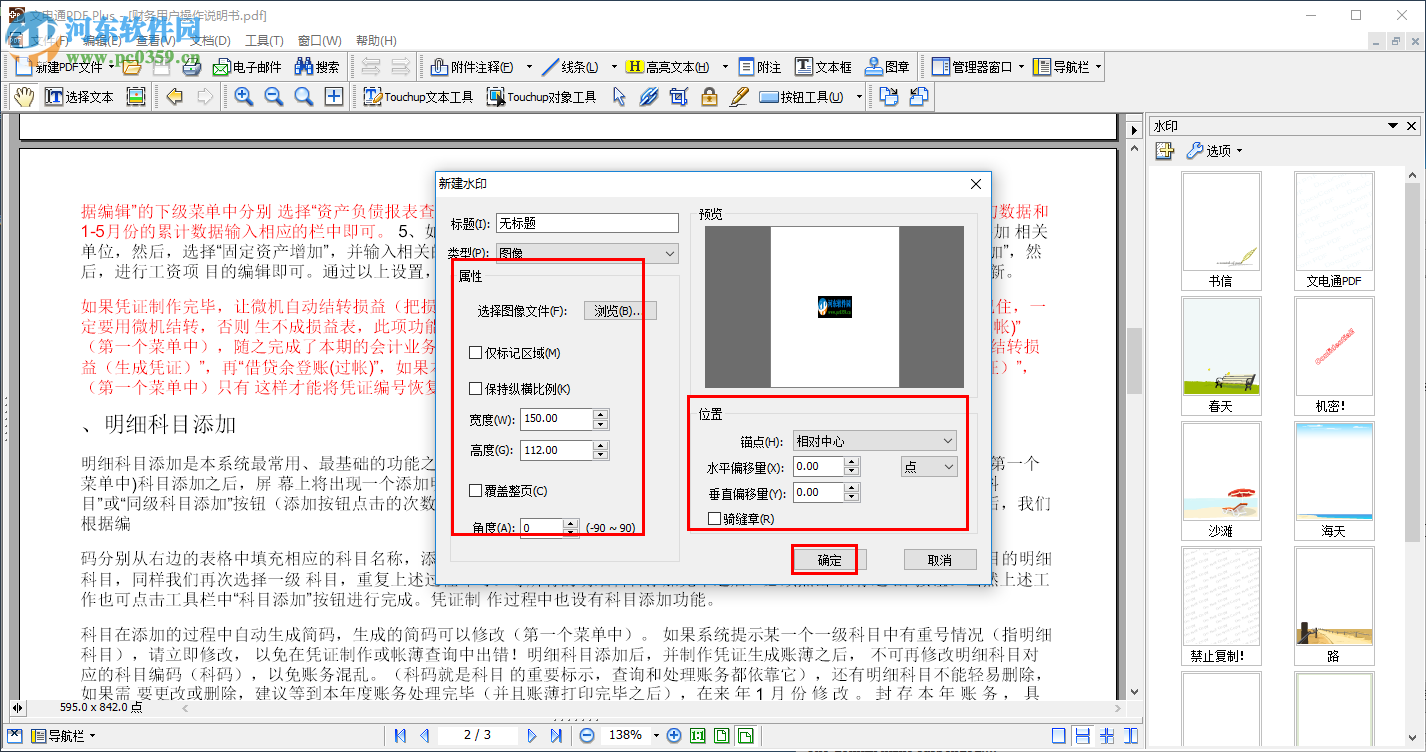Select the 高亮文本 highlight tool

(x=667, y=67)
